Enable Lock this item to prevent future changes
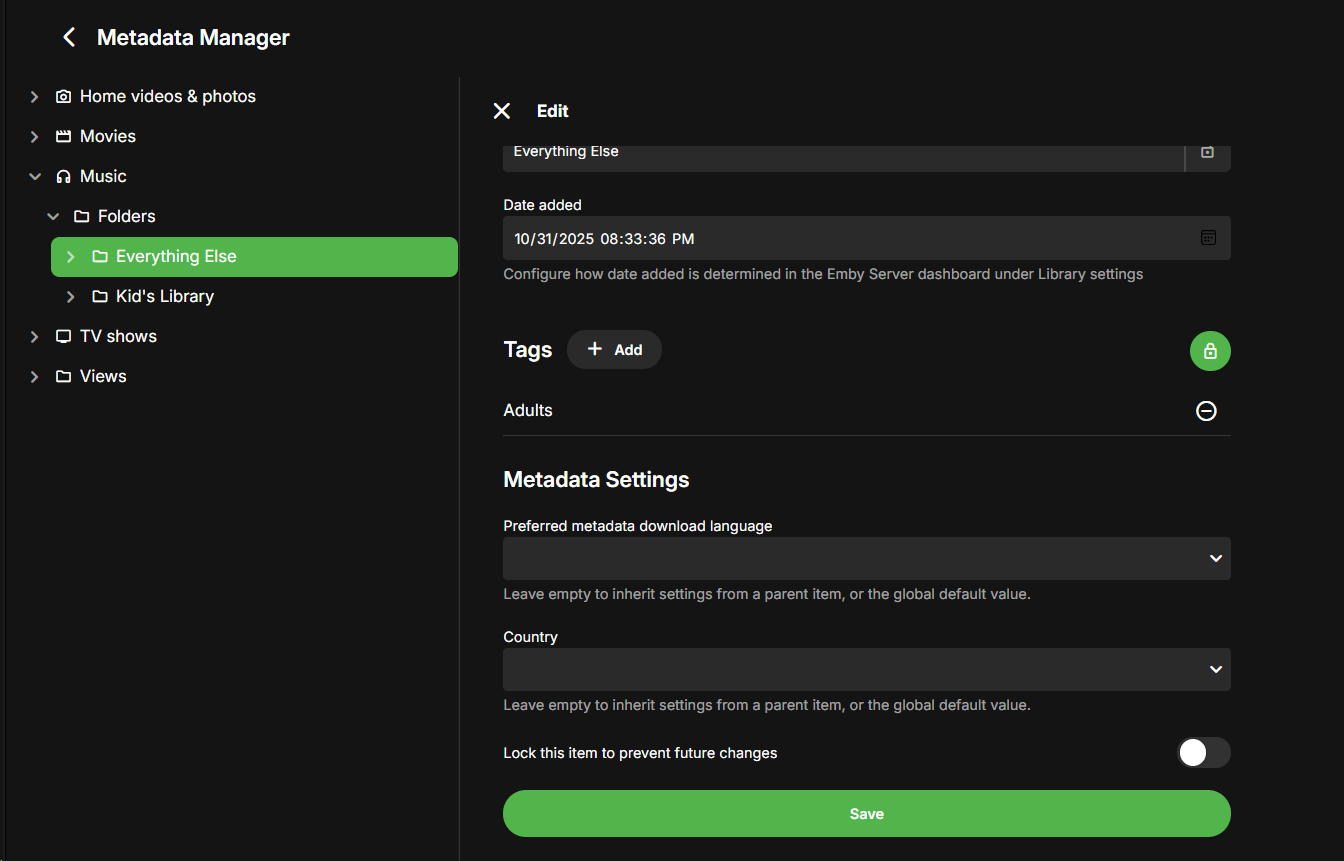 (x=1203, y=753)
